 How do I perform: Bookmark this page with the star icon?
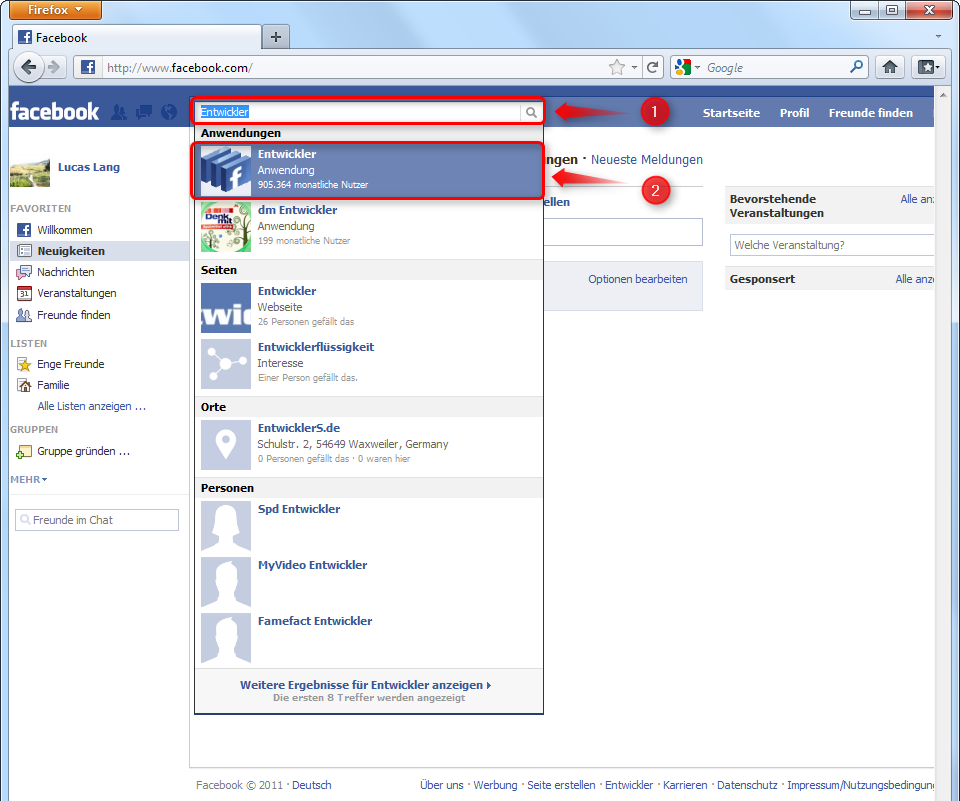[617, 67]
